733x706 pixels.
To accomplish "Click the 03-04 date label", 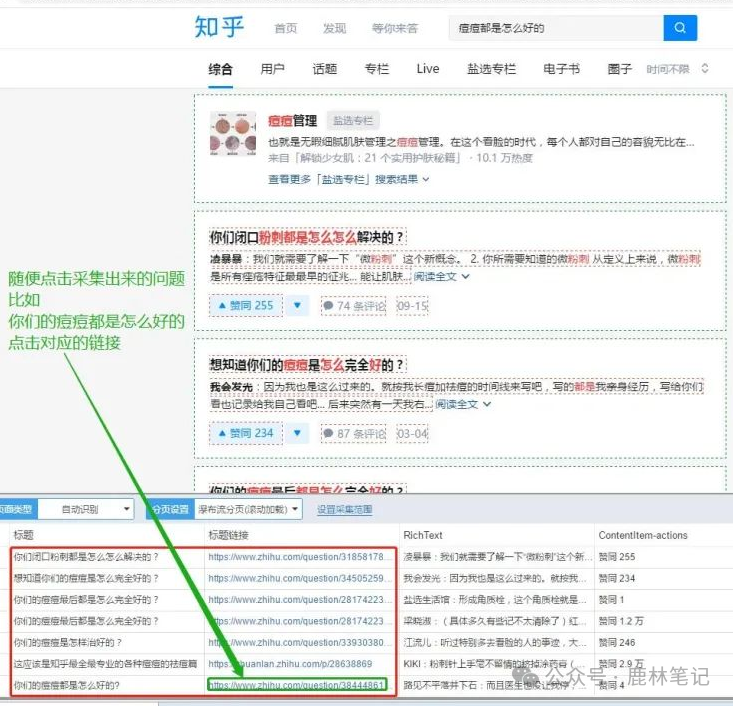I will pyautogui.click(x=412, y=433).
